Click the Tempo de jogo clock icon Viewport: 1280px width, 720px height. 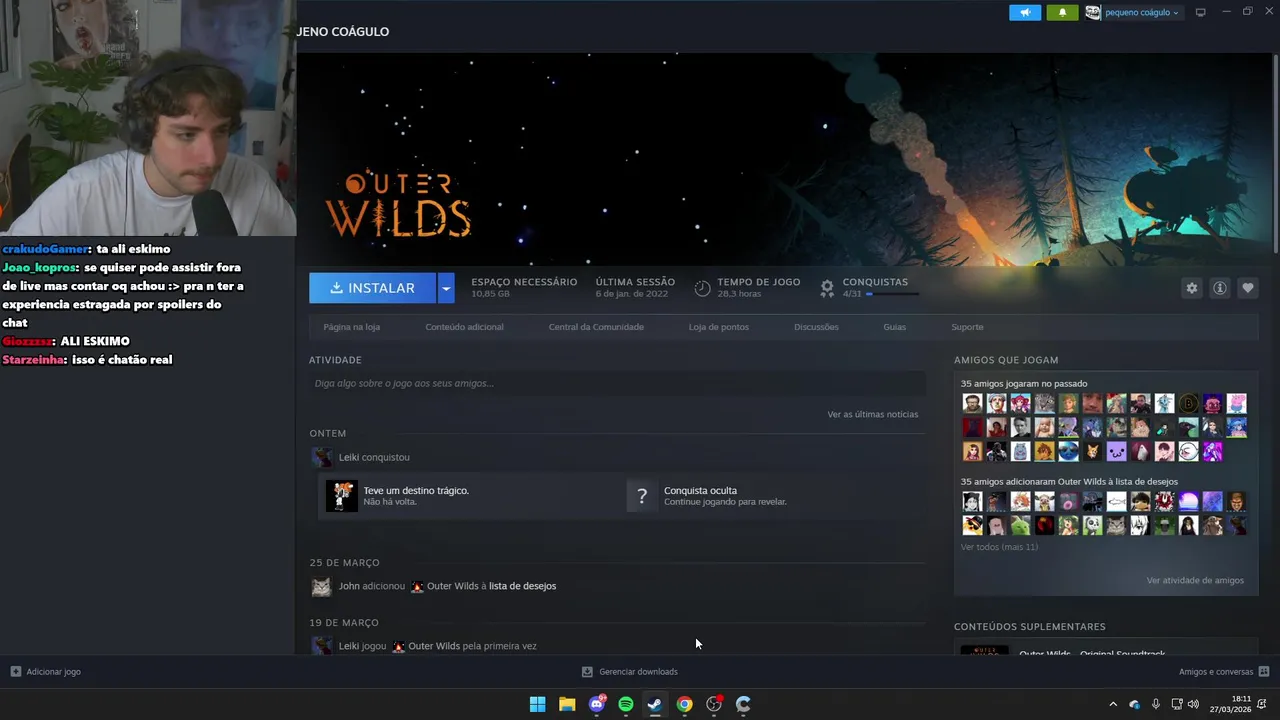[x=702, y=288]
